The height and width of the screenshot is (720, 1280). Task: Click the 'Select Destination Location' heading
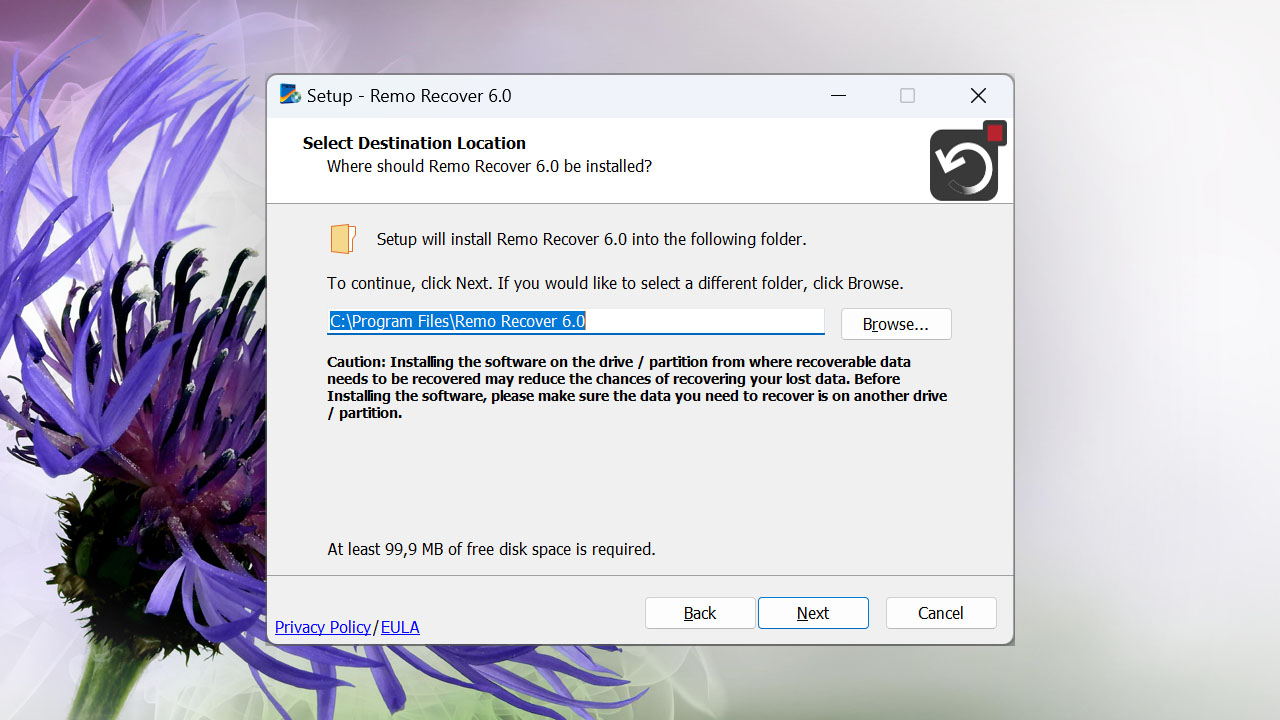(x=414, y=143)
